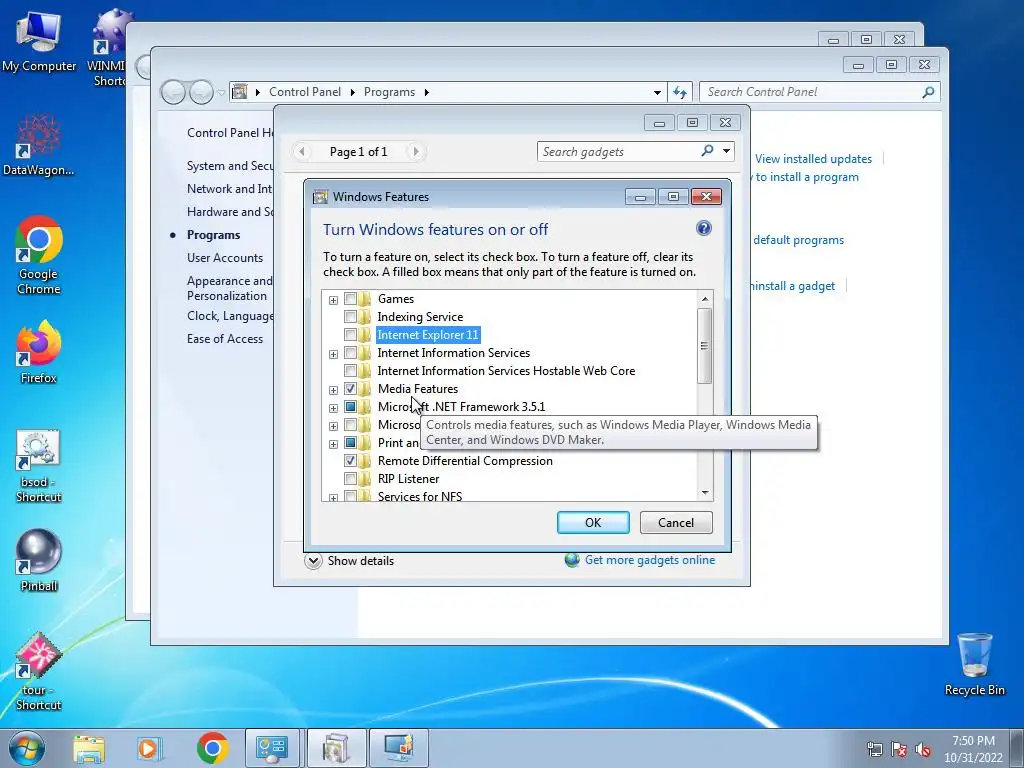Click Get more gadgets online link

[x=650, y=560]
